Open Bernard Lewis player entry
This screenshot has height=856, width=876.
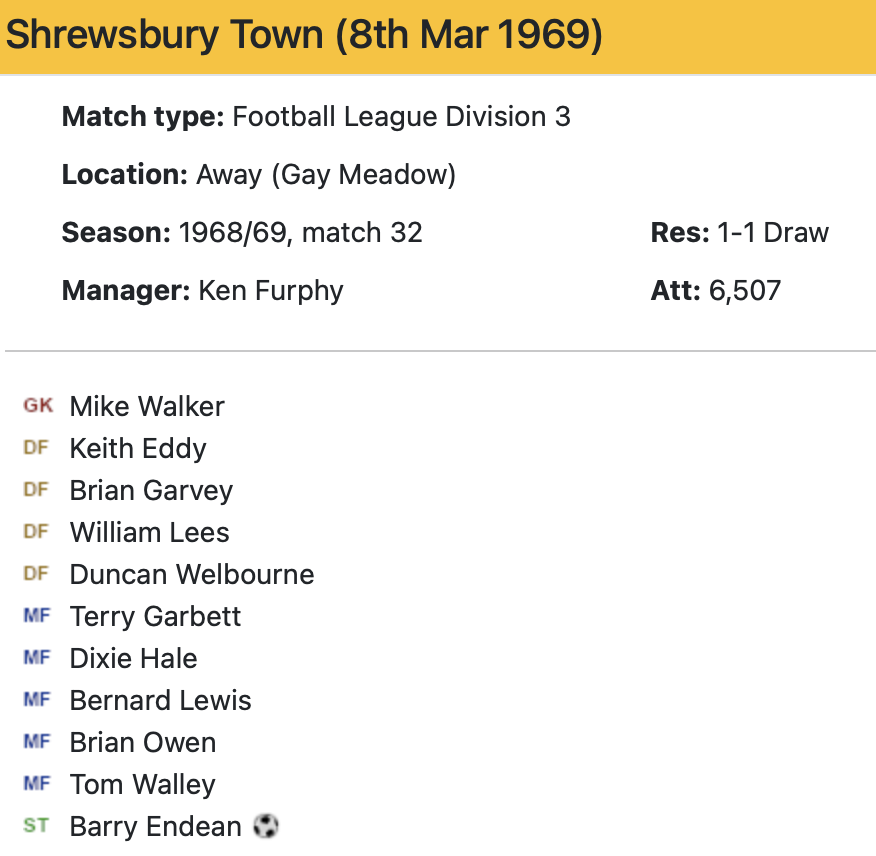[x=160, y=700]
